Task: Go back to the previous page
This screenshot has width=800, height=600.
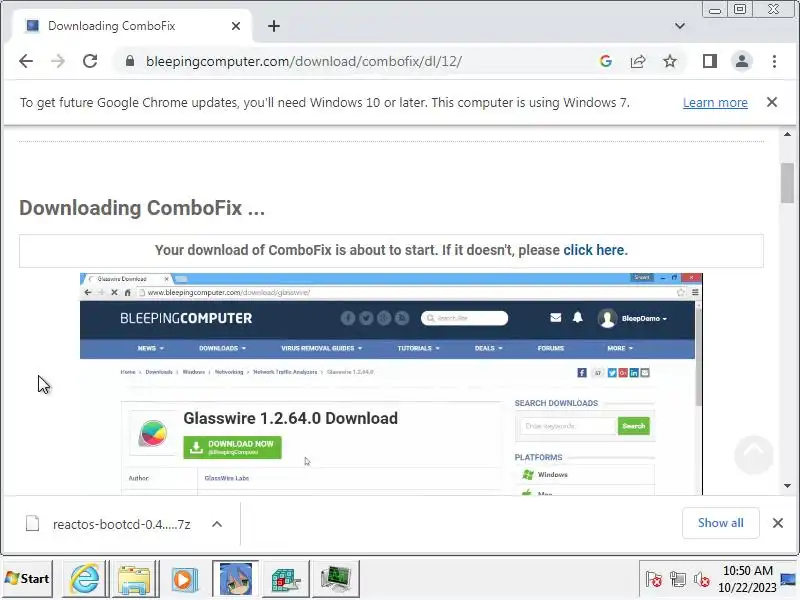Action: pyautogui.click(x=26, y=61)
